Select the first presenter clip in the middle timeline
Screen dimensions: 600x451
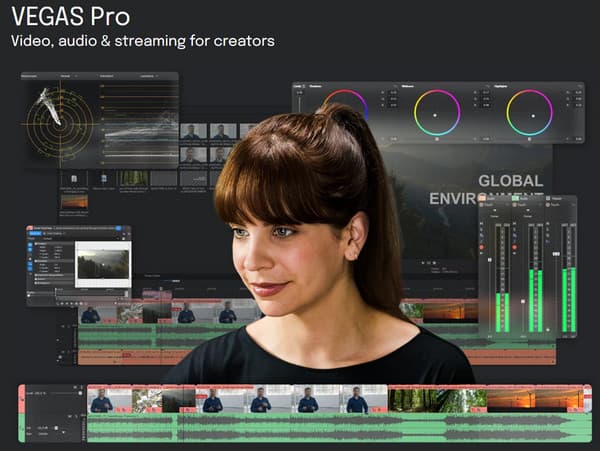coord(97,314)
